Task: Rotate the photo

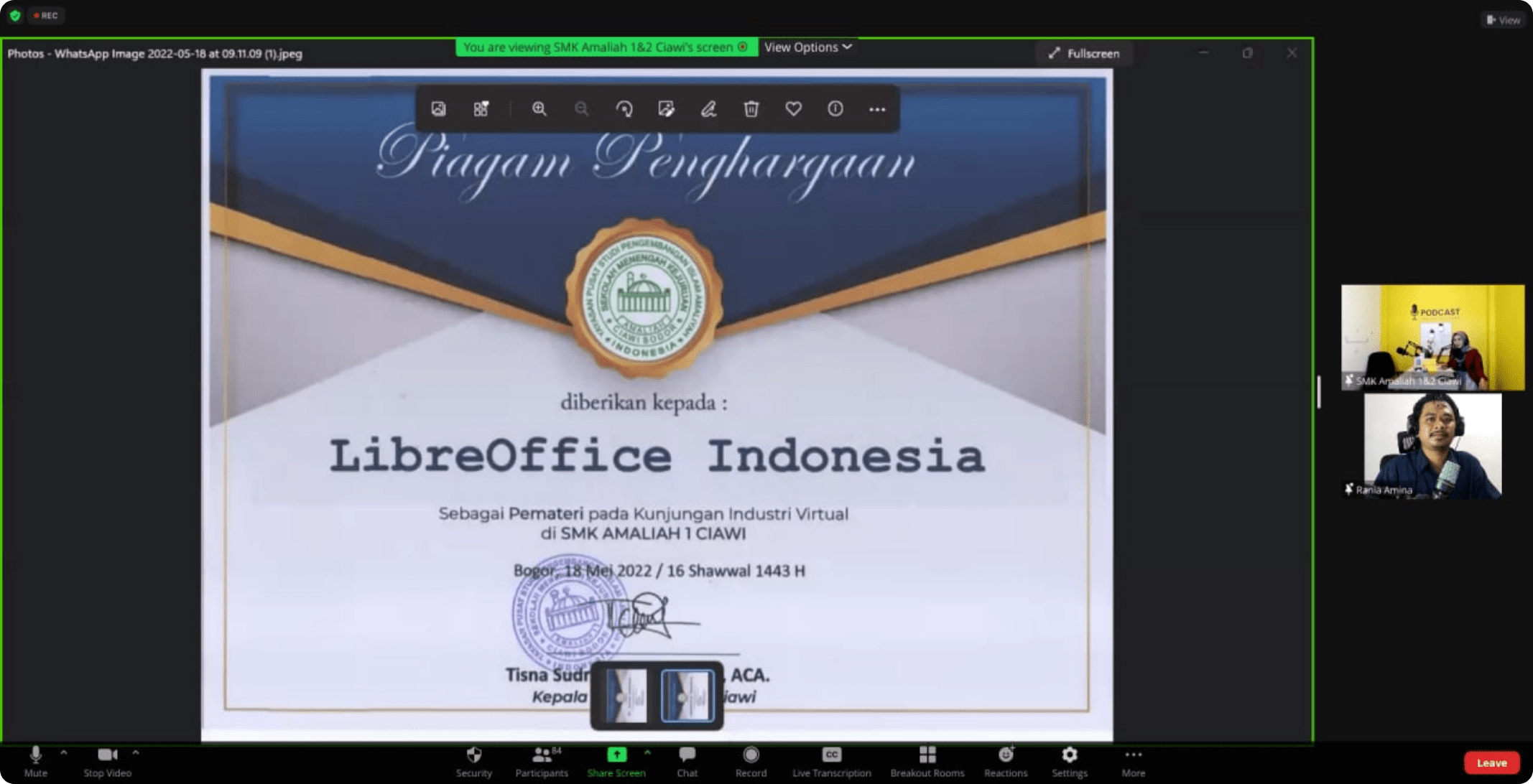Action: pyautogui.click(x=624, y=109)
